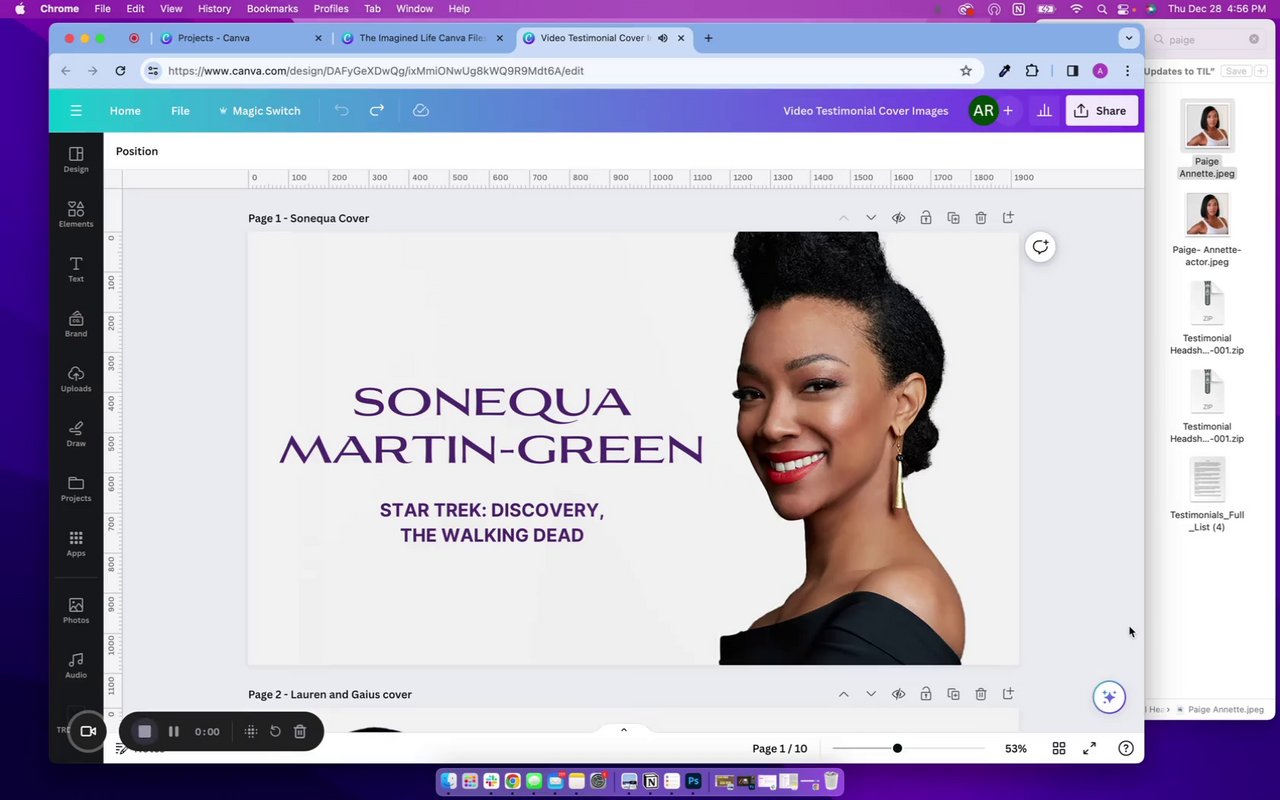
Task: Stop the screen recording
Action: click(144, 732)
